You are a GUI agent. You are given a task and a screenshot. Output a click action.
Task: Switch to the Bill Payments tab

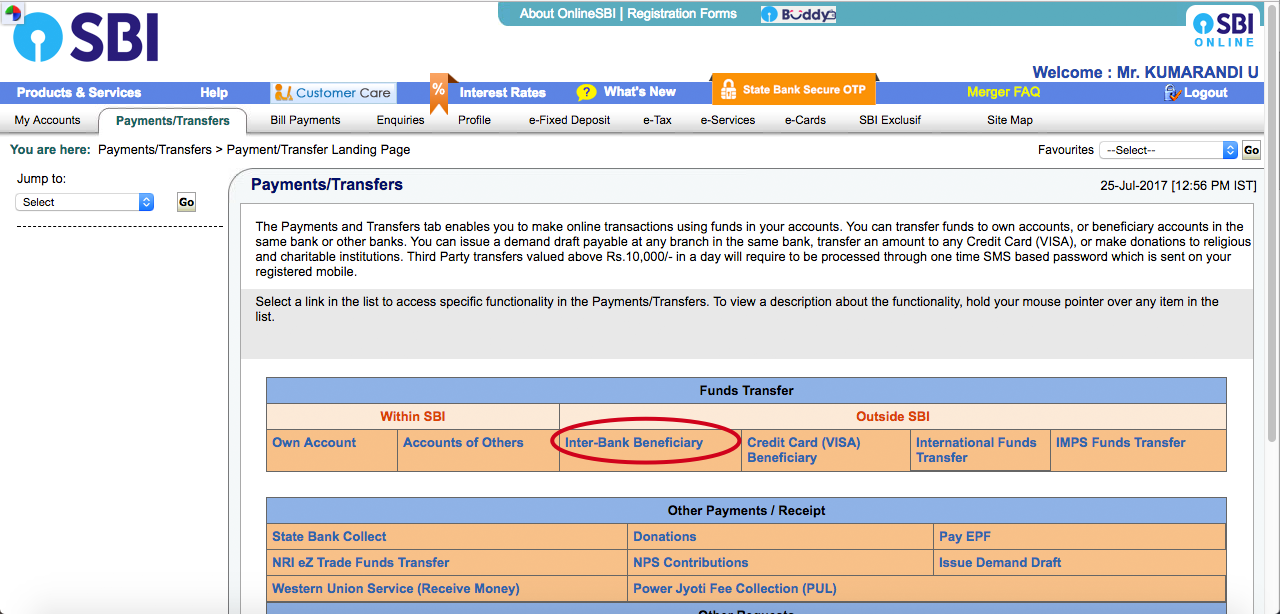coord(305,120)
